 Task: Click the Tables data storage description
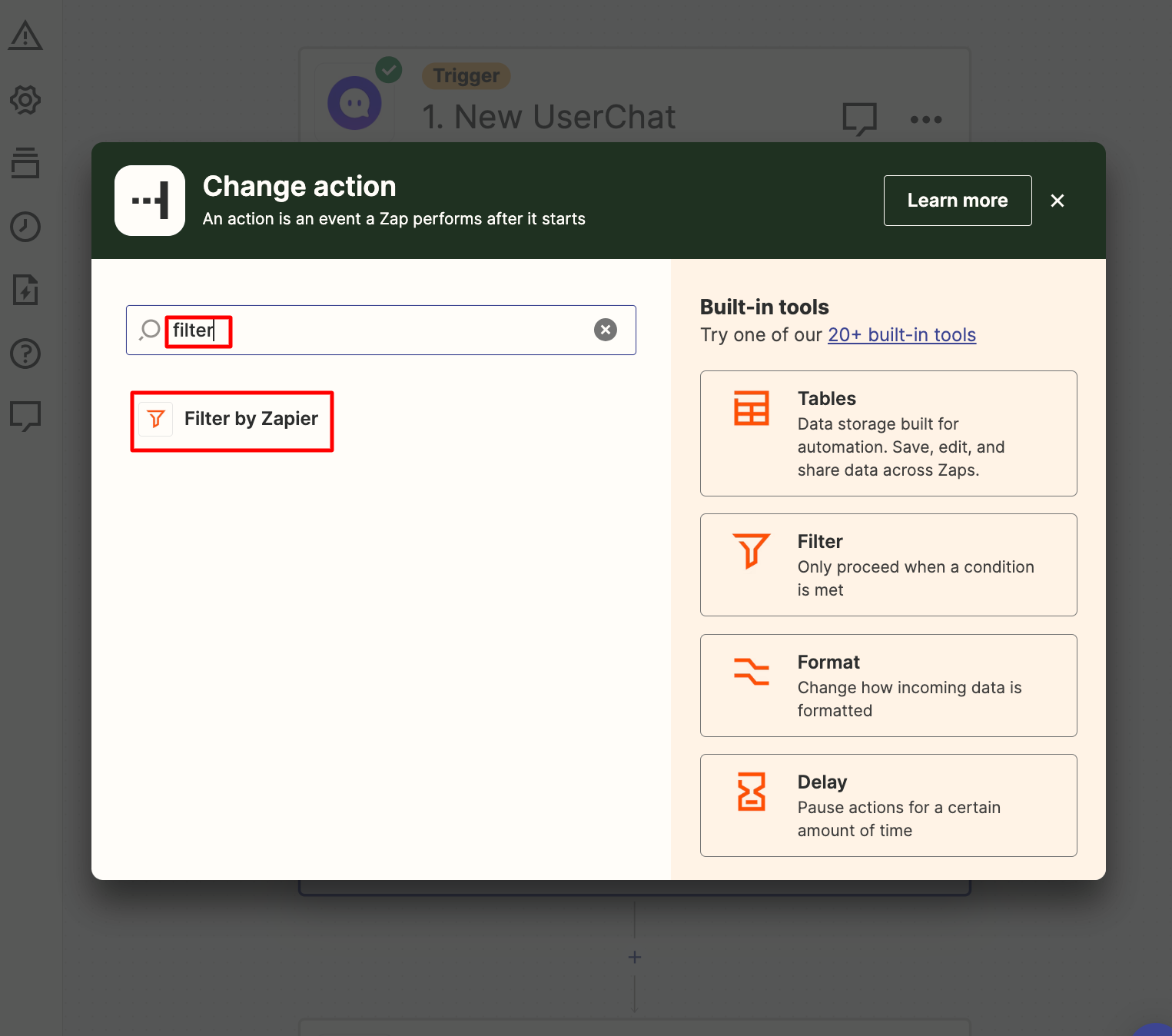(x=901, y=447)
